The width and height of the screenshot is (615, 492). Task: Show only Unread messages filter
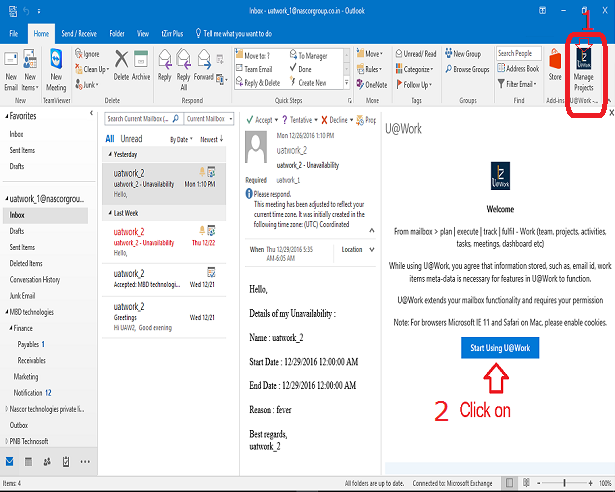131,139
